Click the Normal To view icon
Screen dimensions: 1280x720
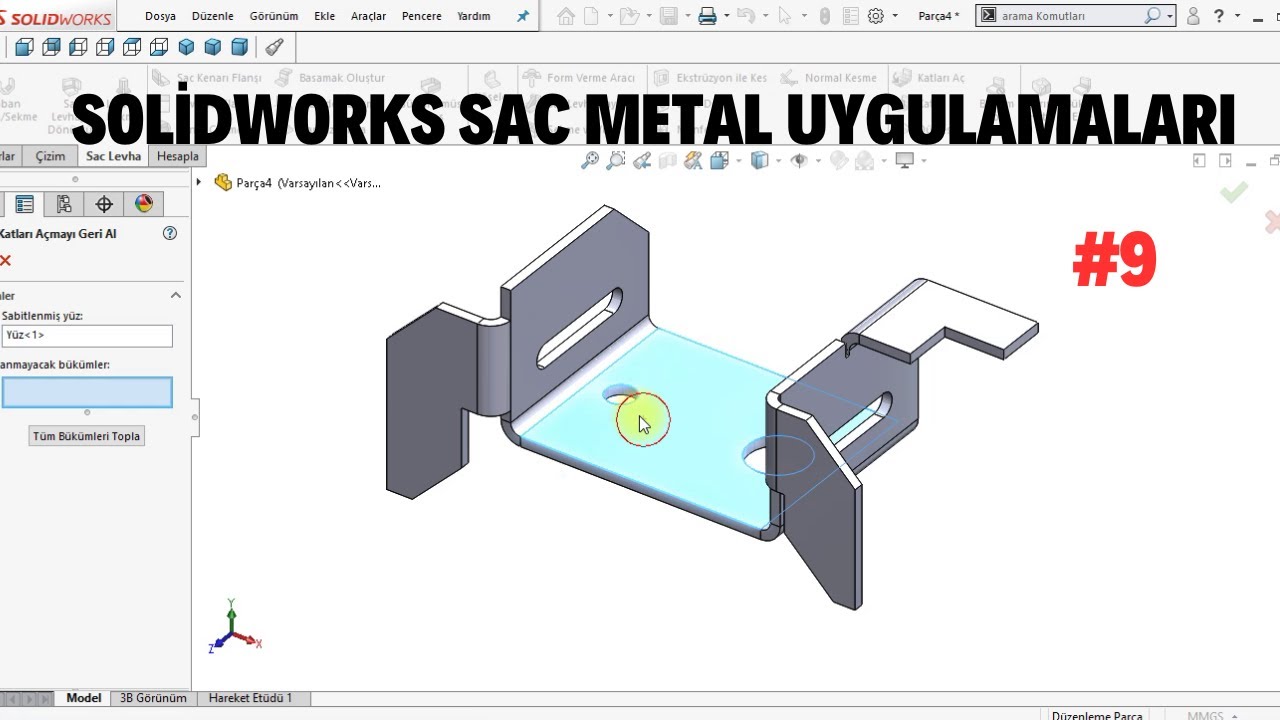(x=275, y=47)
